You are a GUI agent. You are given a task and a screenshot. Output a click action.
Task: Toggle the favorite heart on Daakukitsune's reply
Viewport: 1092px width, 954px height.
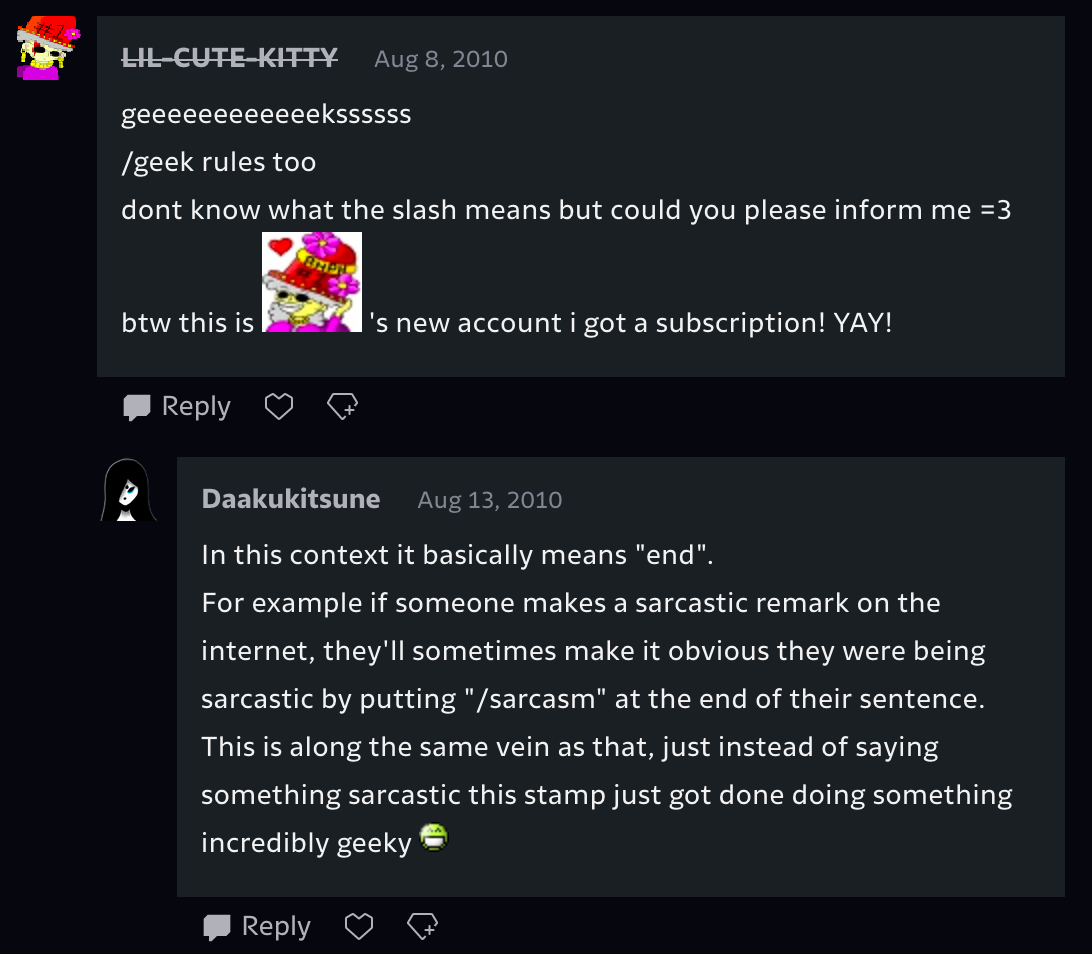pyautogui.click(x=358, y=926)
